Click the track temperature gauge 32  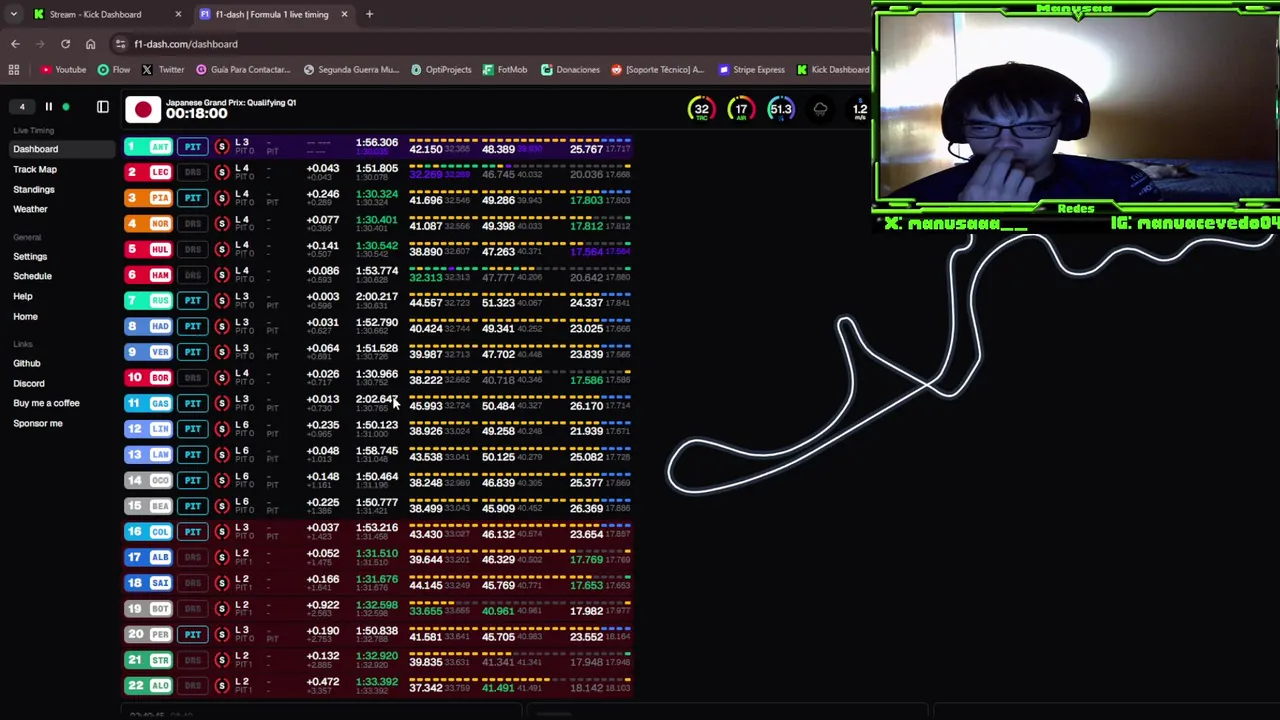pos(701,109)
